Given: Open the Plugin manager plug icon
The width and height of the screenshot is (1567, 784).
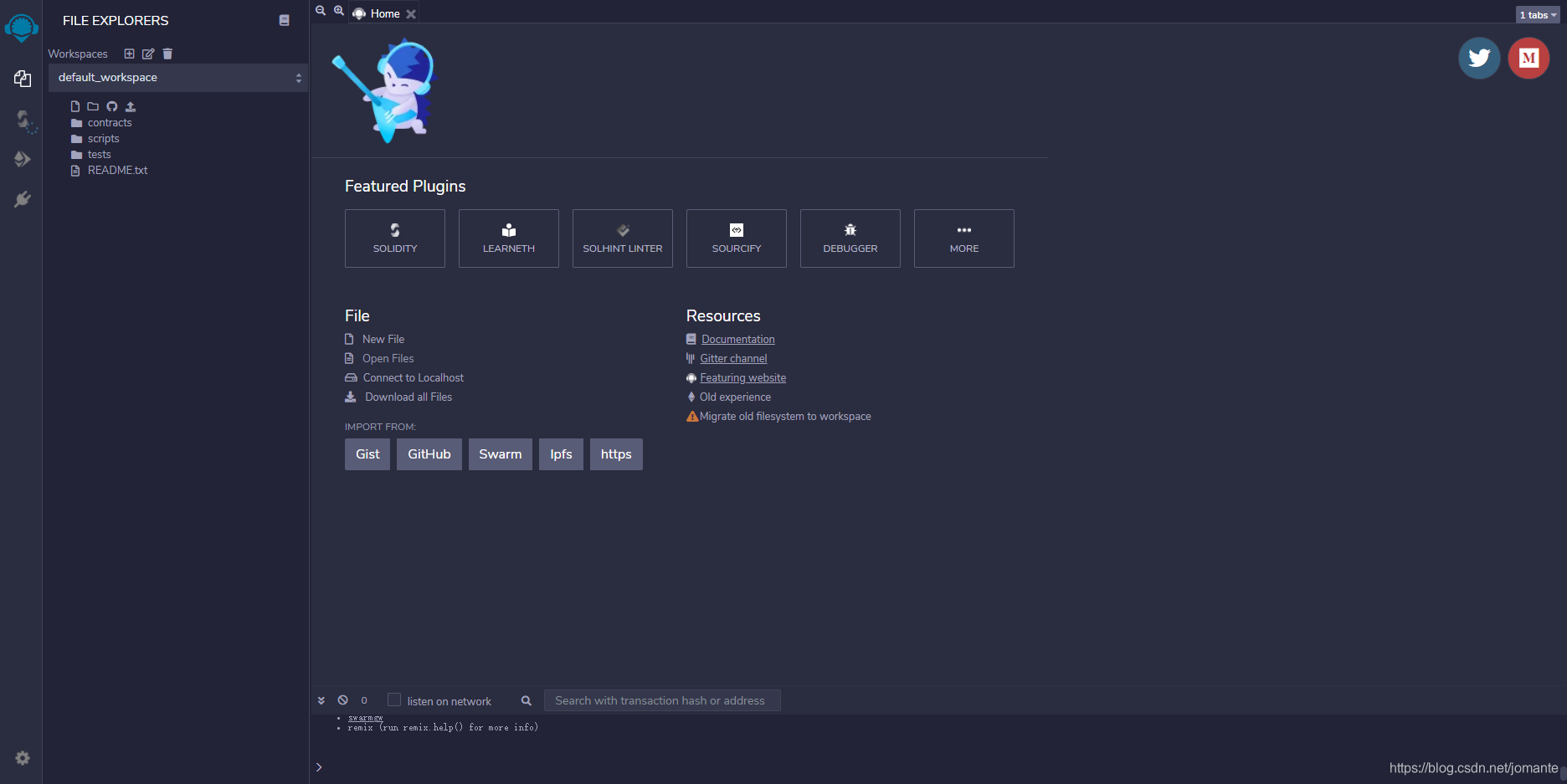Looking at the screenshot, I should click(x=23, y=199).
